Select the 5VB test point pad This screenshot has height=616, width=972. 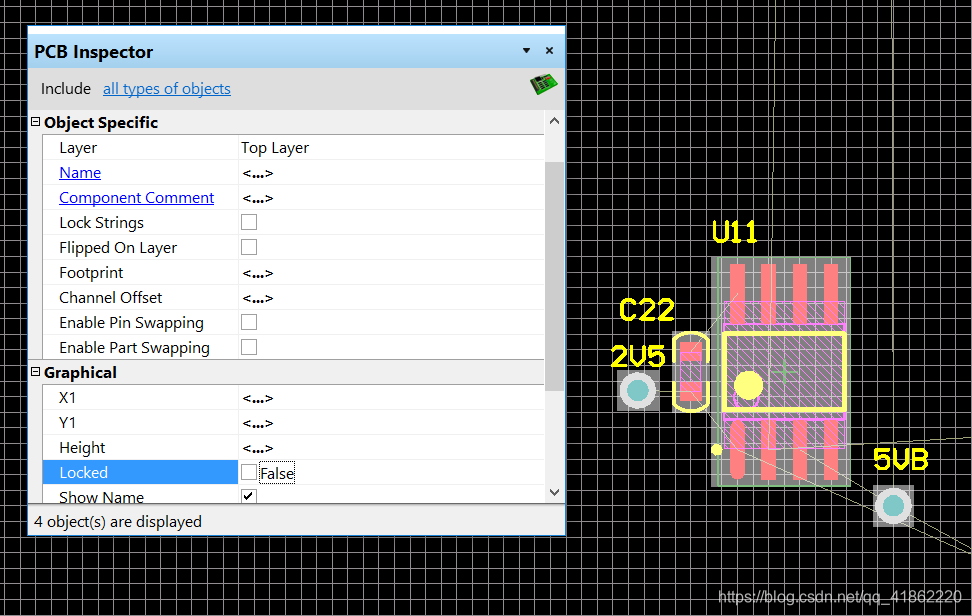(x=893, y=506)
